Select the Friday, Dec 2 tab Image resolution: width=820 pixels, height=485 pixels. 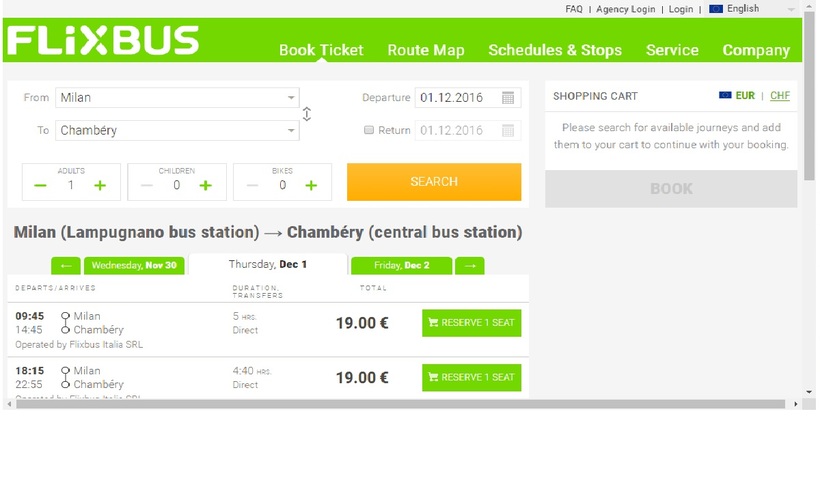(x=401, y=266)
